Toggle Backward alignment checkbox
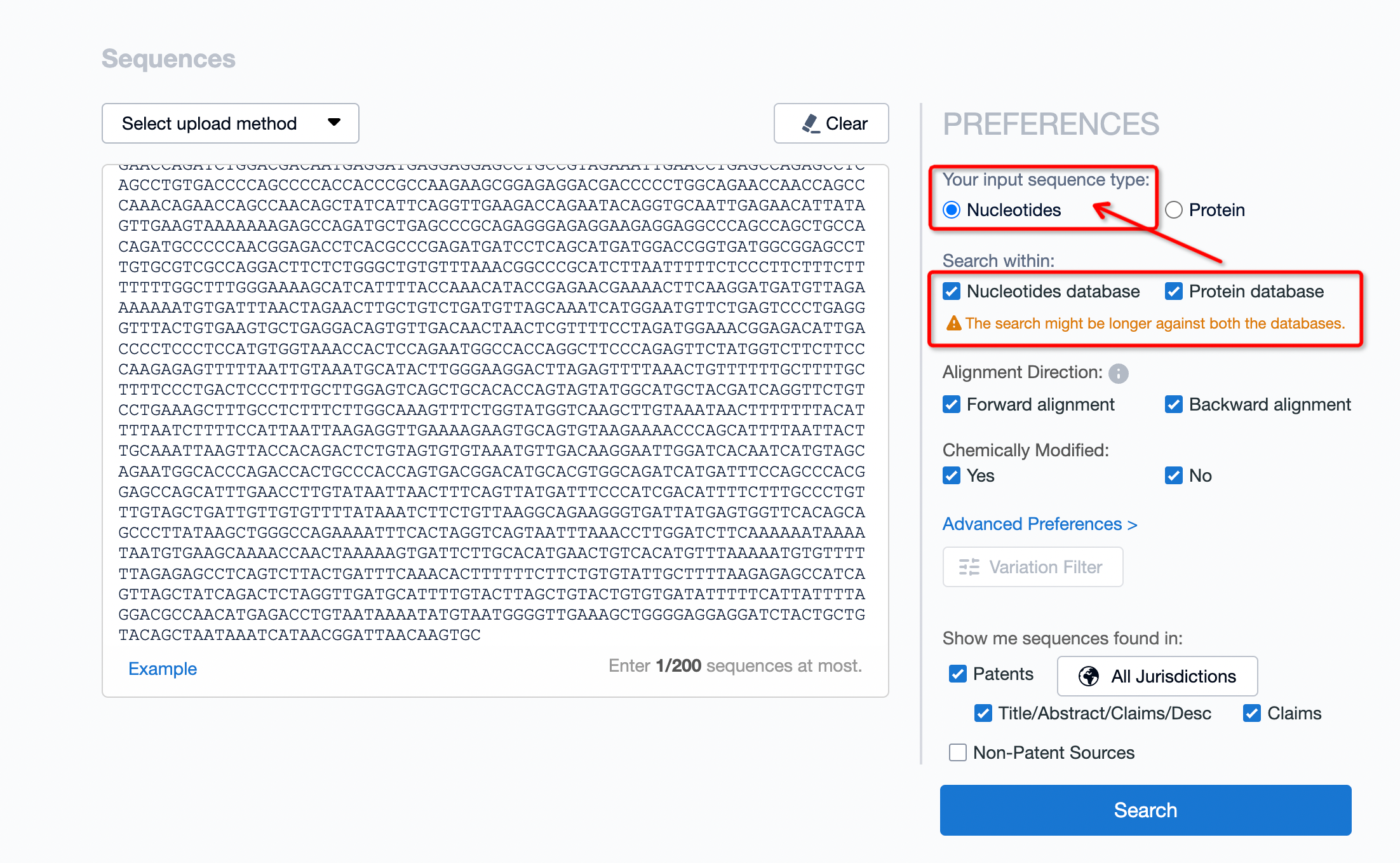 point(1174,405)
